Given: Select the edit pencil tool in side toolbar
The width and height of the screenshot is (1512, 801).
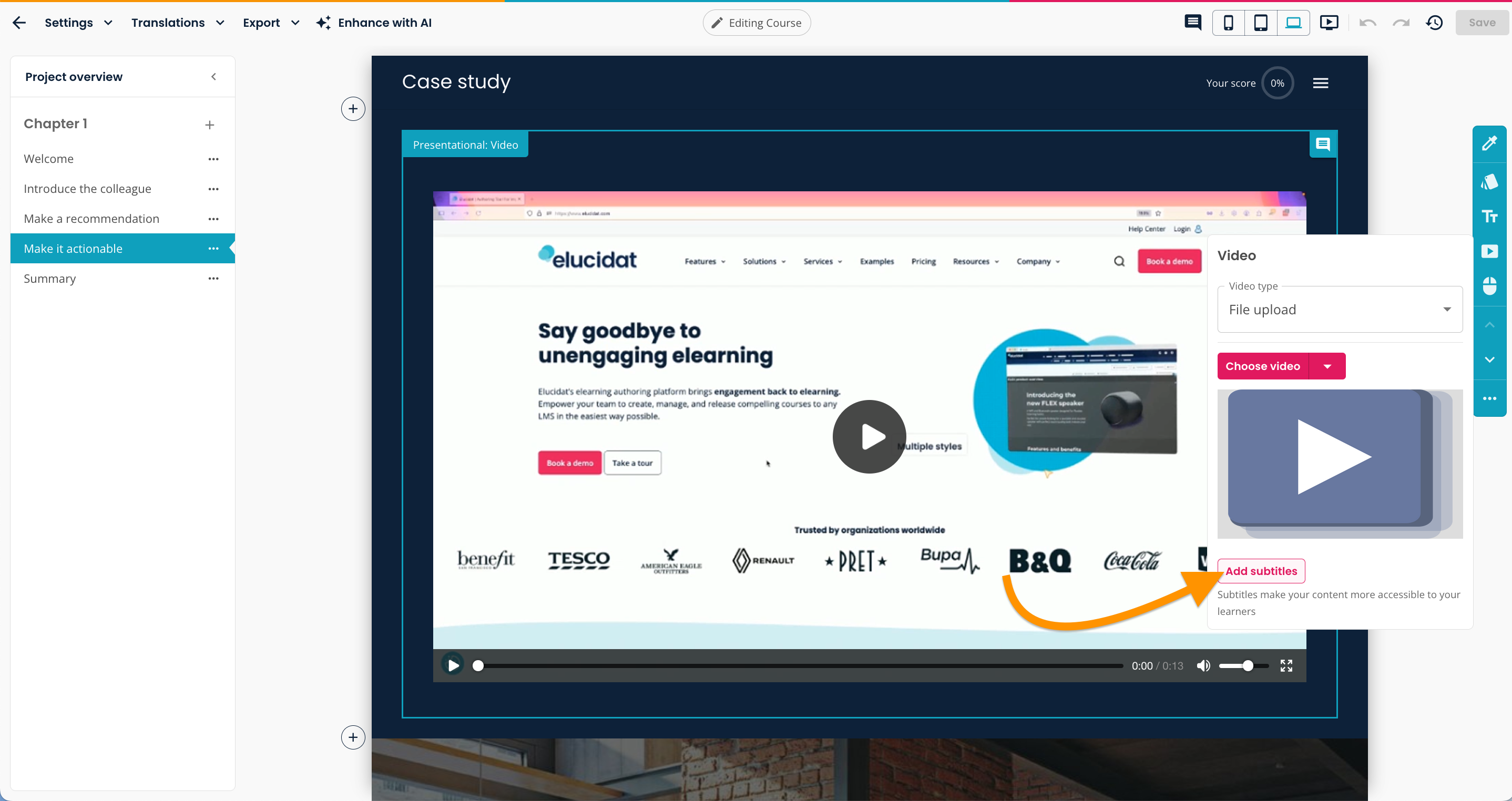Looking at the screenshot, I should click(1490, 143).
